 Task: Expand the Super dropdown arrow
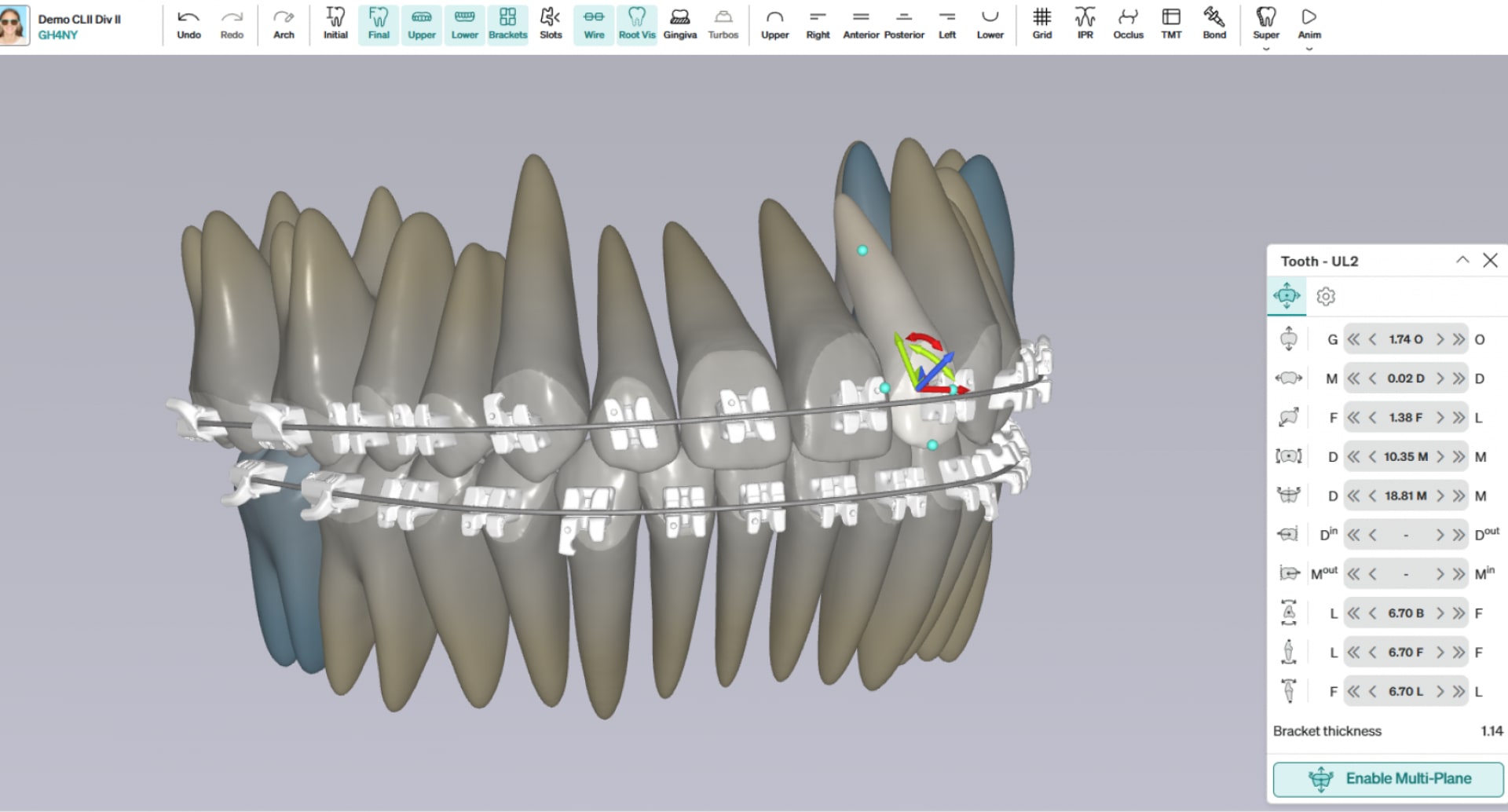coord(1266,49)
